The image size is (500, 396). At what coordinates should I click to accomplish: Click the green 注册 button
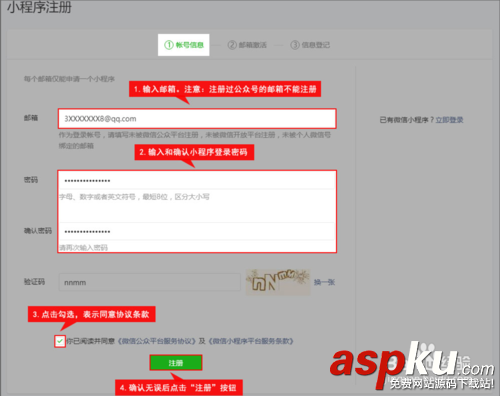point(176,363)
